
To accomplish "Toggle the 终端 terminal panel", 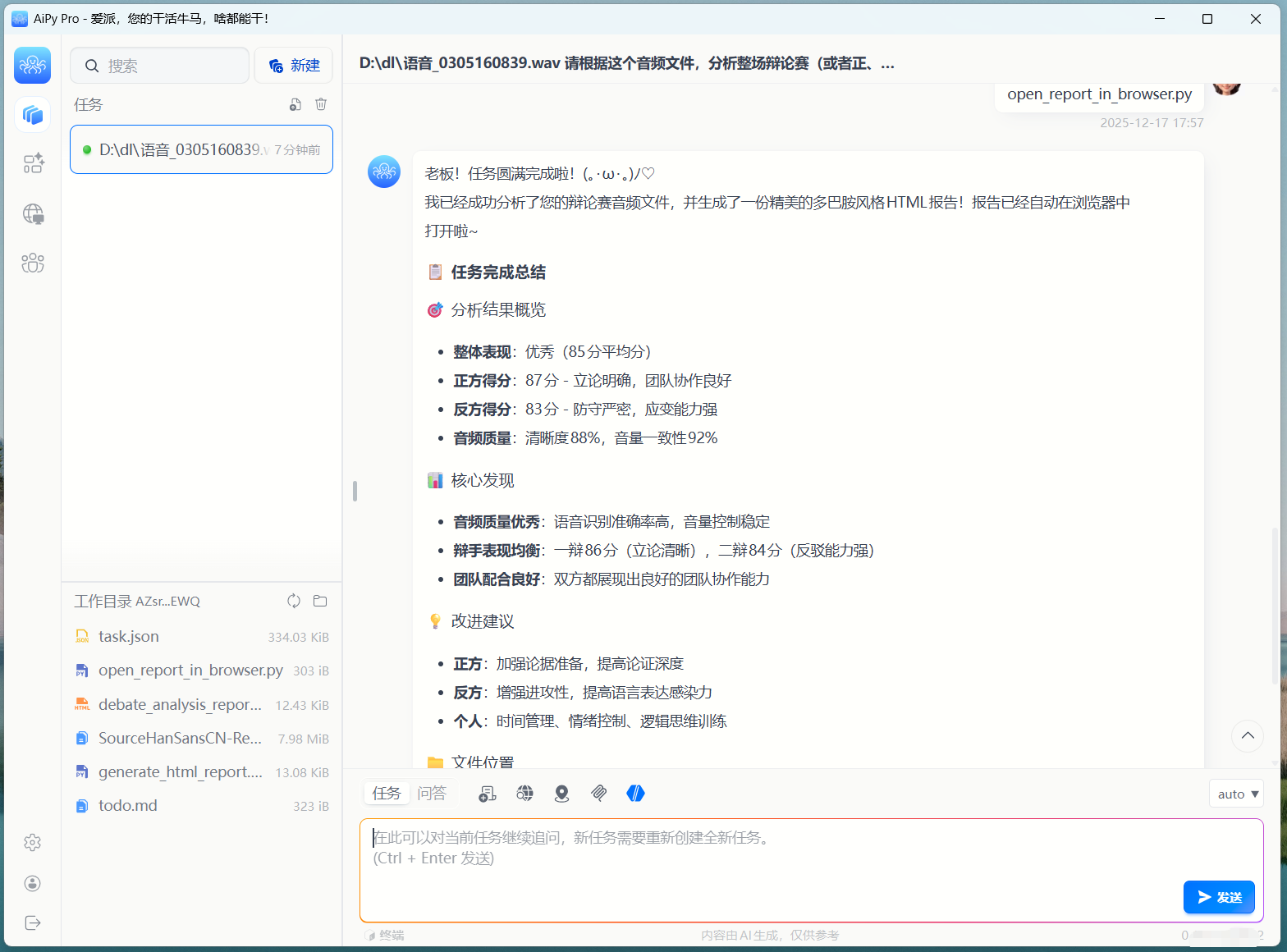I will point(386,935).
